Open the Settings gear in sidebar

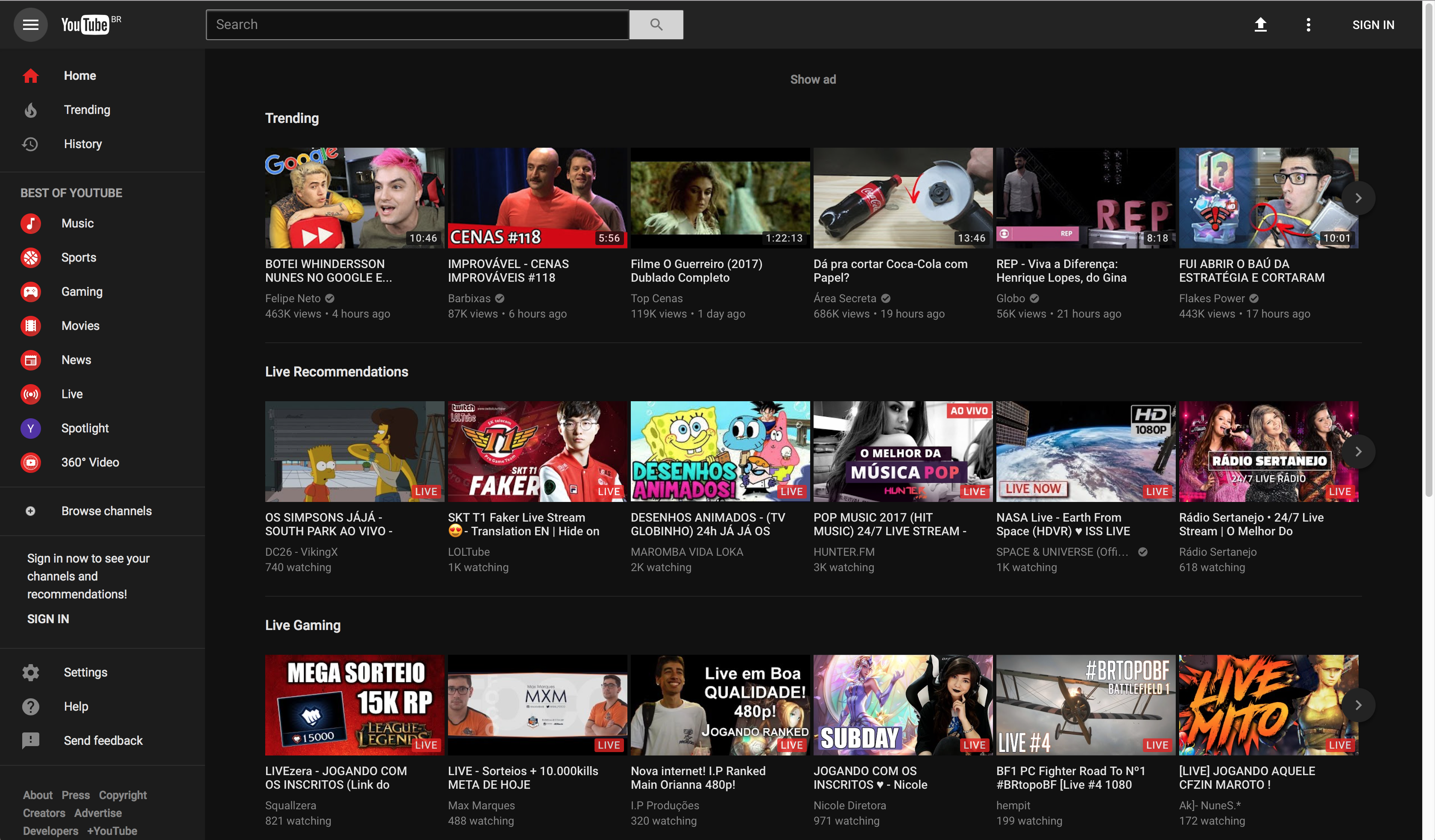coord(31,672)
